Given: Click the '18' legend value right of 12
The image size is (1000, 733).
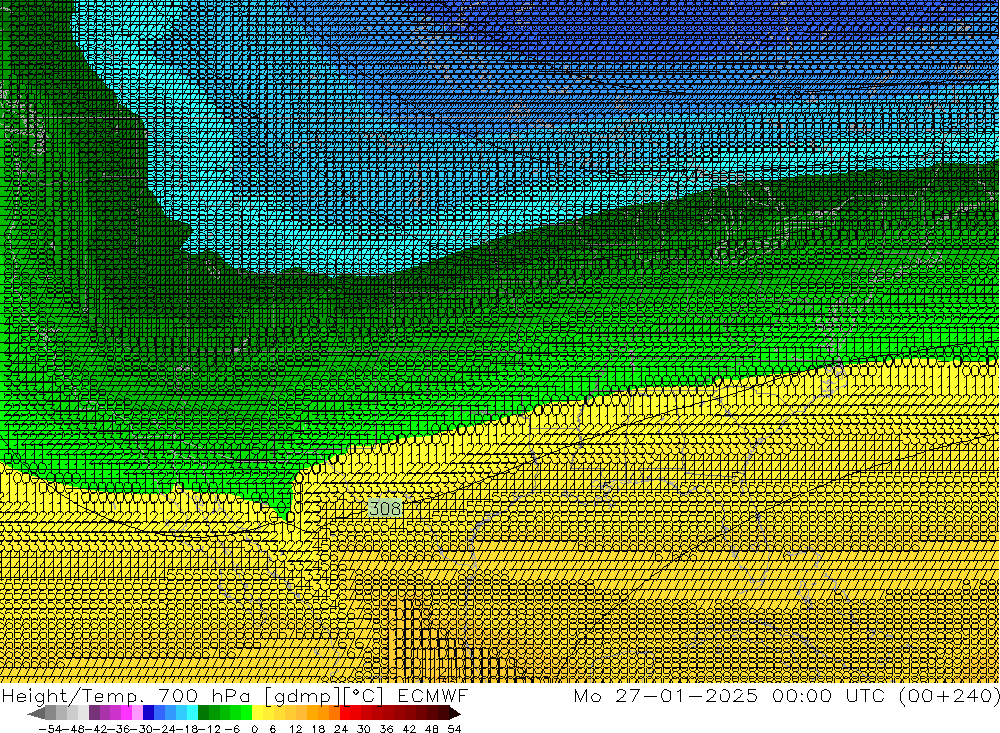Looking at the screenshot, I should 318,729.
